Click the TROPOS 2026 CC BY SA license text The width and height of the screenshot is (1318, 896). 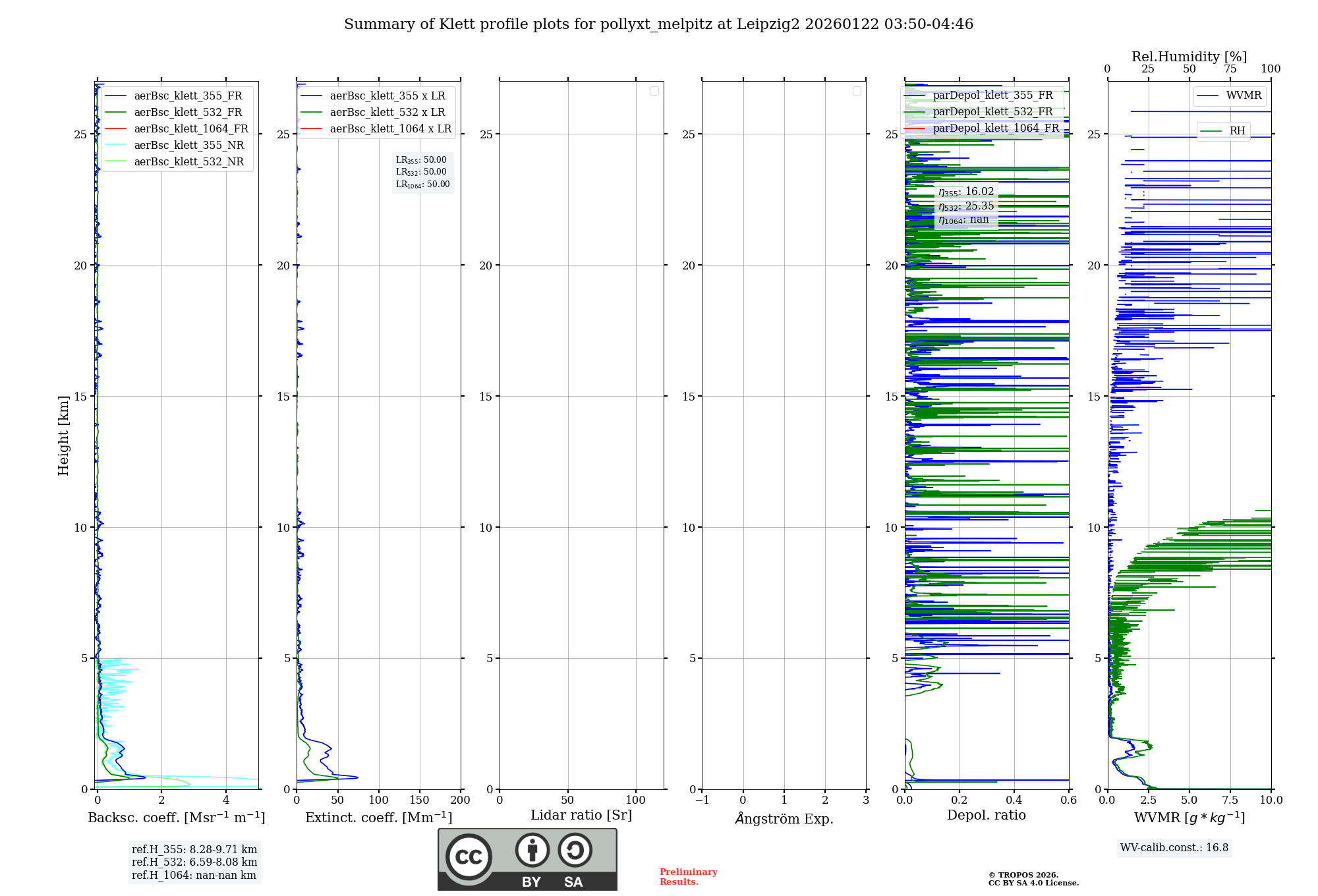pyautogui.click(x=1033, y=879)
